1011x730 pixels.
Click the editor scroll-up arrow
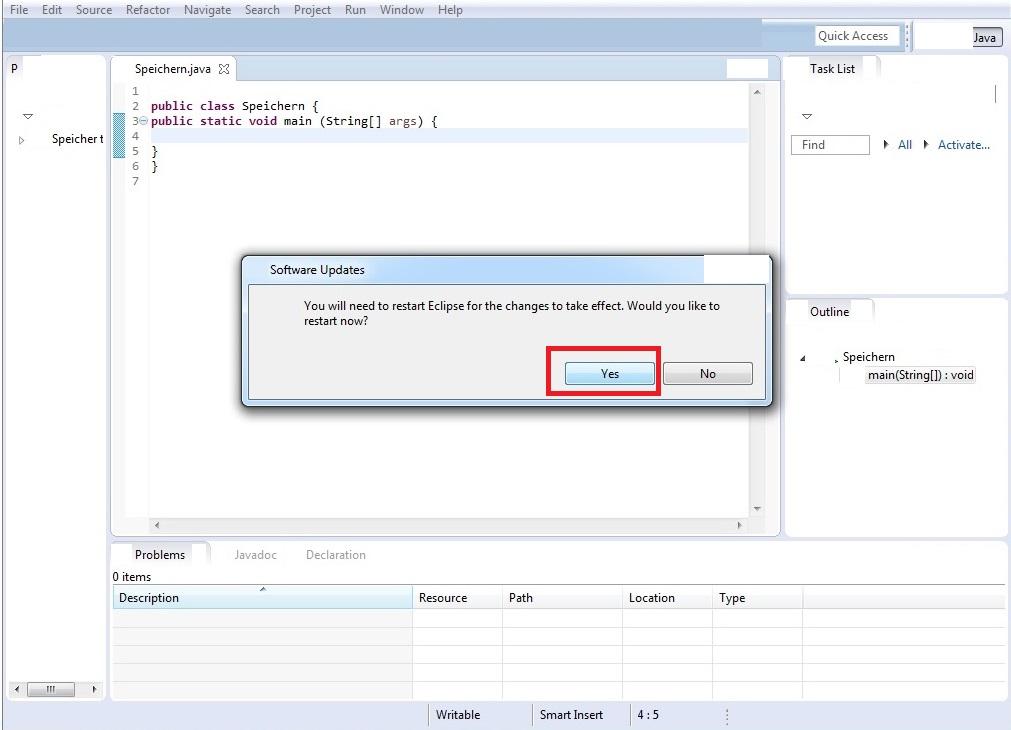pyautogui.click(x=757, y=92)
